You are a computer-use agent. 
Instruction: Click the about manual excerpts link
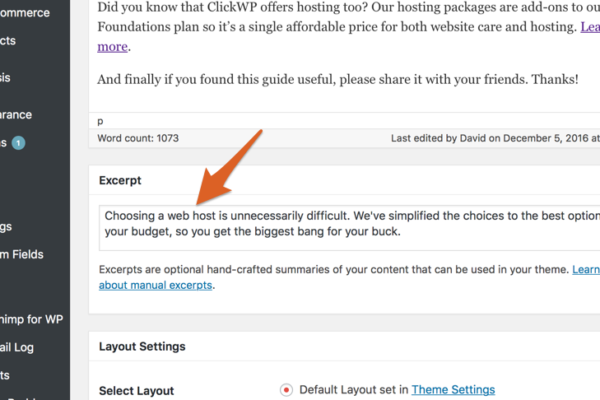[155, 285]
